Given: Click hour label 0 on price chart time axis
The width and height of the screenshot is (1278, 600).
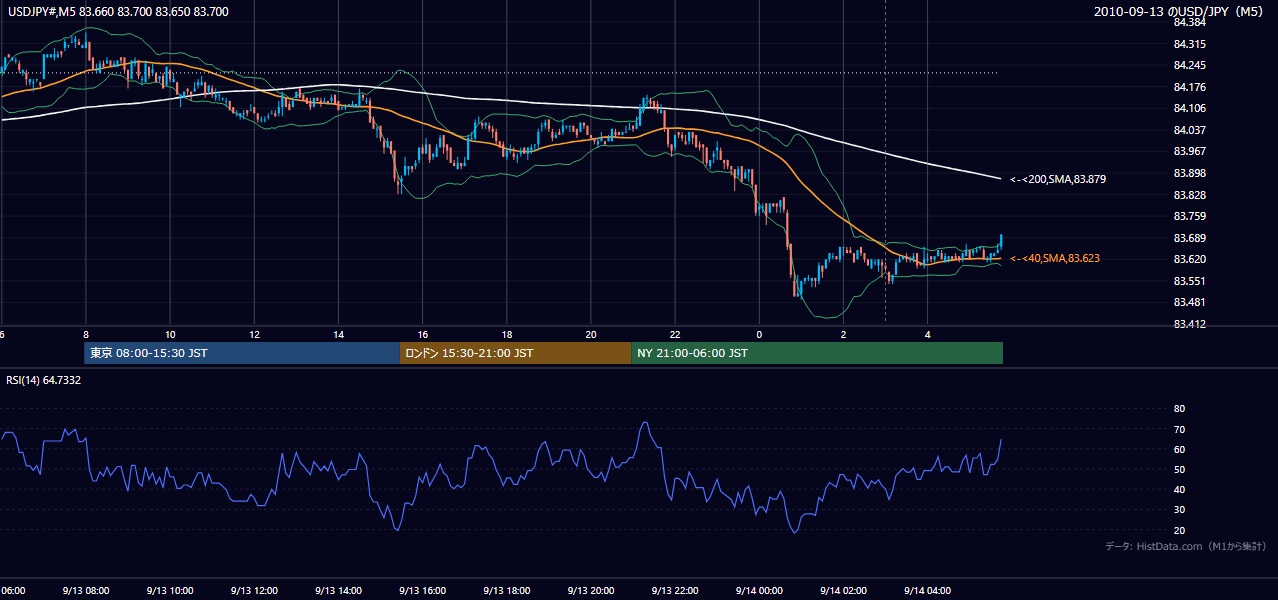Looking at the screenshot, I should tap(759, 334).
